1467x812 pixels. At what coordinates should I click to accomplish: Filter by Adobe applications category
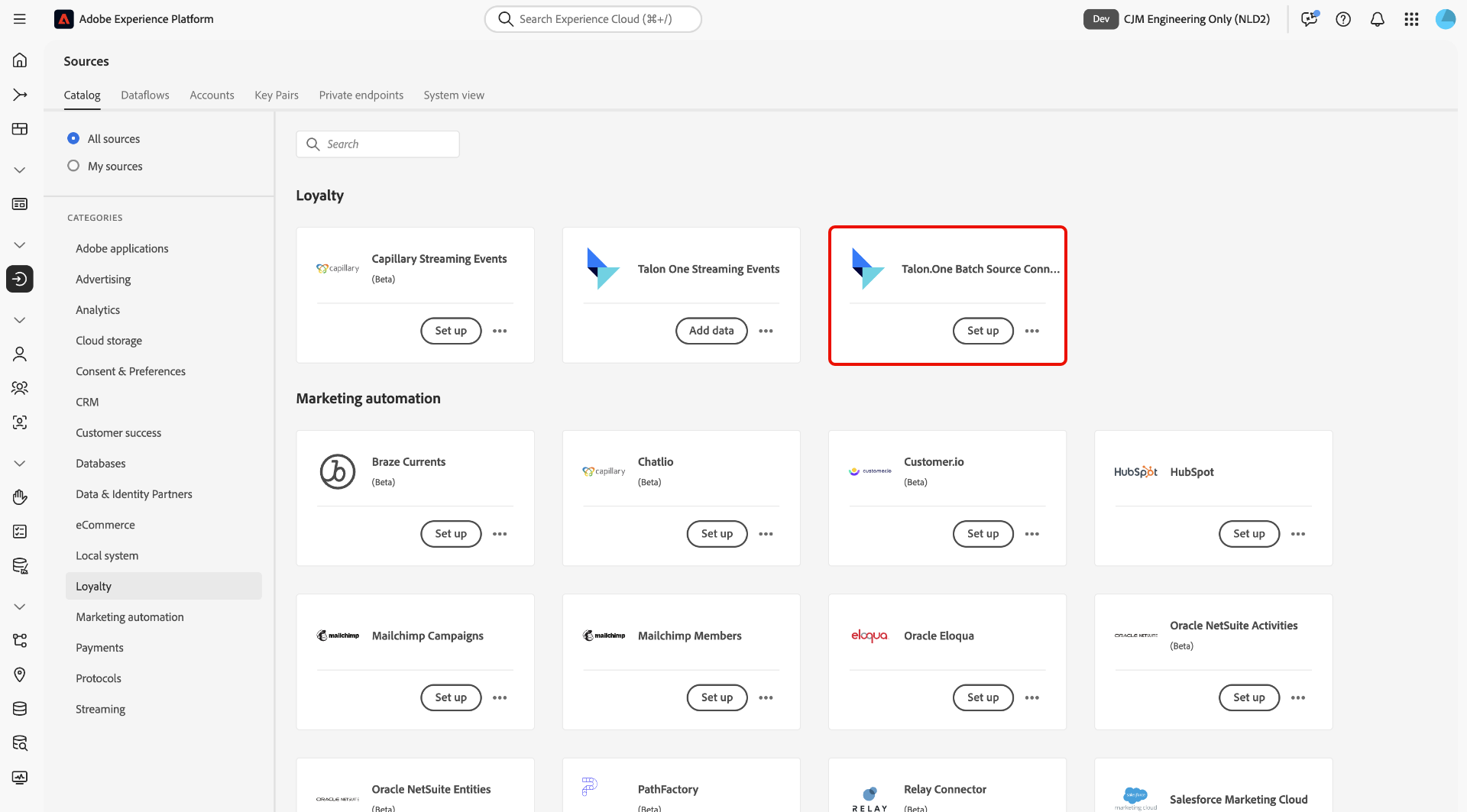pyautogui.click(x=122, y=248)
